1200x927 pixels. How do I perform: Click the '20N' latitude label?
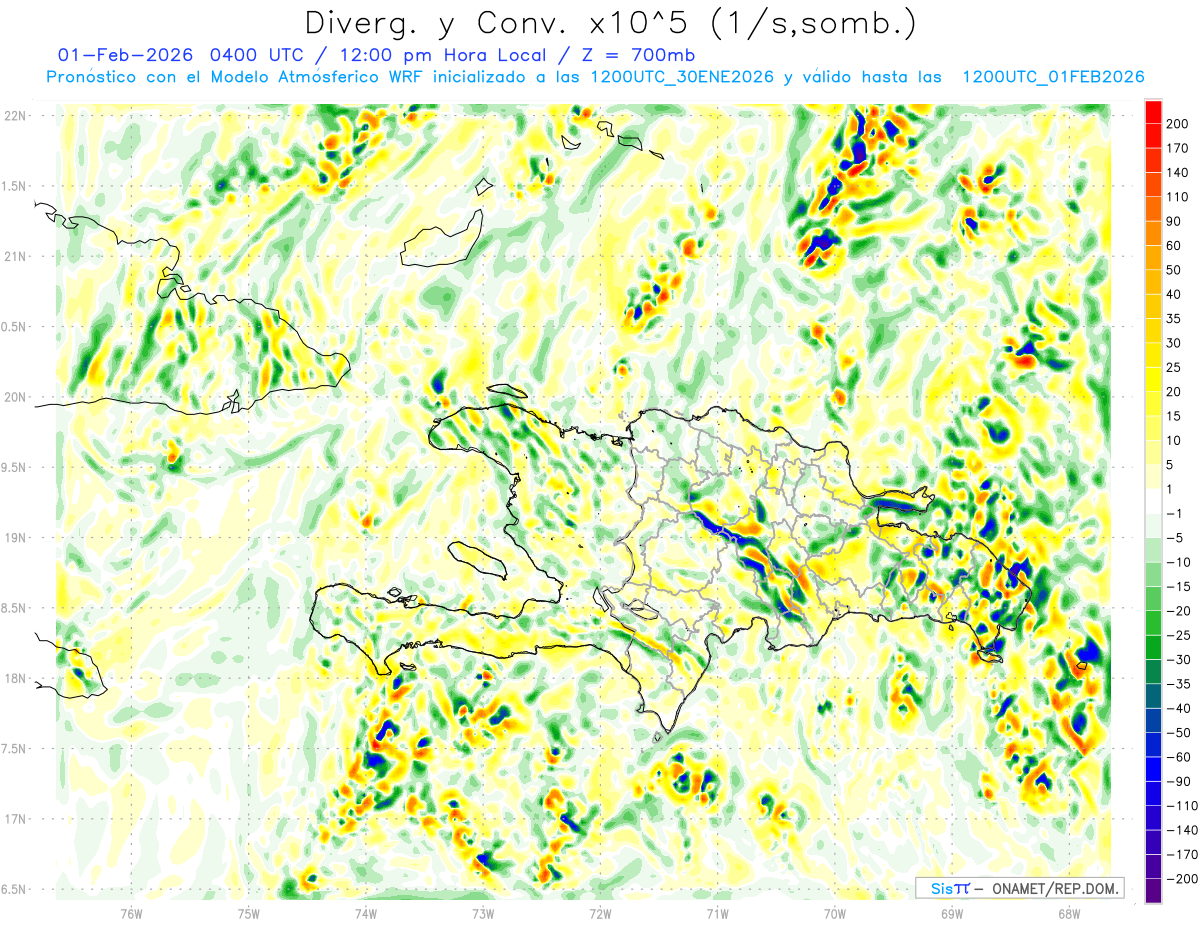pyautogui.click(x=14, y=397)
